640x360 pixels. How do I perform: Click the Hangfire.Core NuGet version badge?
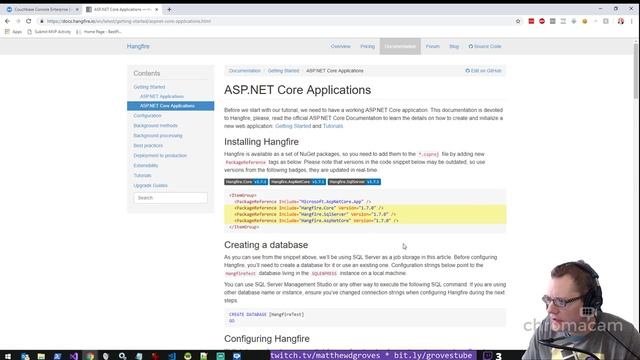(x=246, y=182)
